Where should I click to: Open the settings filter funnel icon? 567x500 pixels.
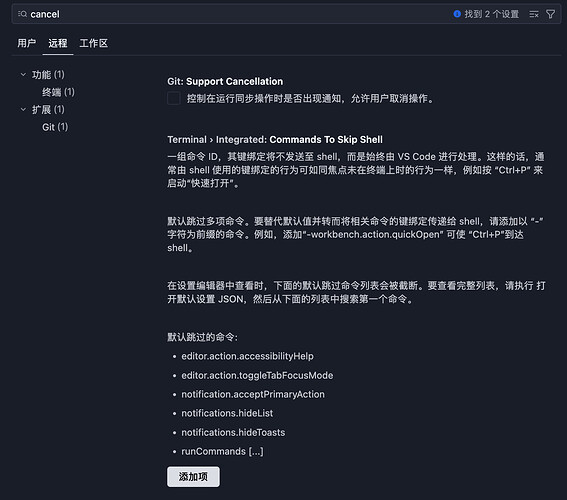[x=550, y=14]
